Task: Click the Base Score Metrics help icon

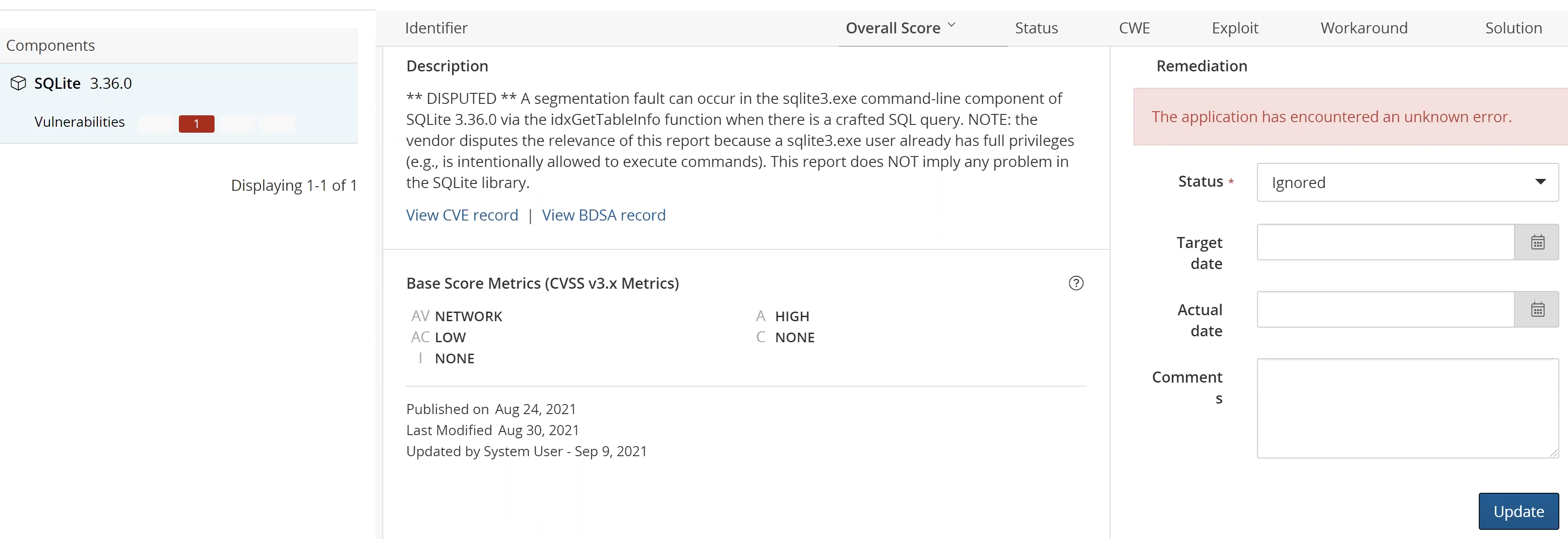Action: [1076, 283]
